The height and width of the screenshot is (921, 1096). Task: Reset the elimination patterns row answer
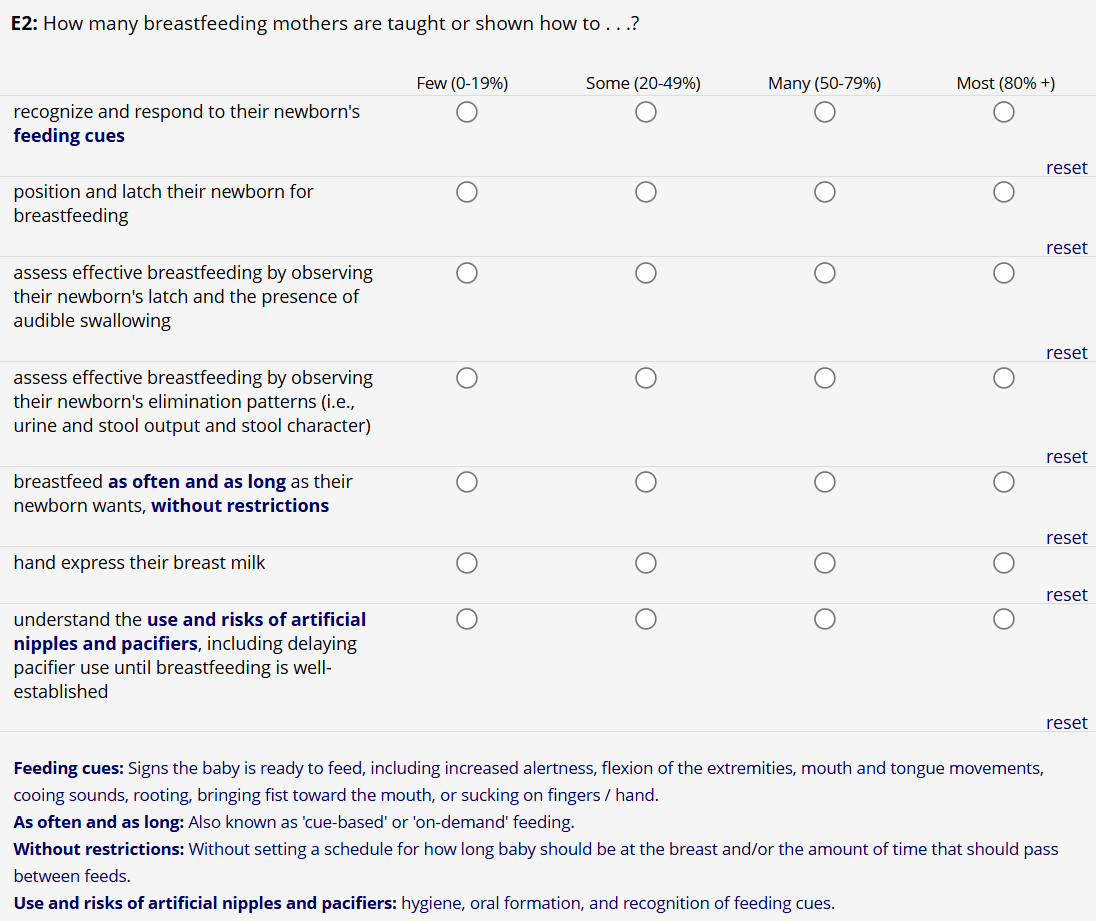pos(1066,457)
